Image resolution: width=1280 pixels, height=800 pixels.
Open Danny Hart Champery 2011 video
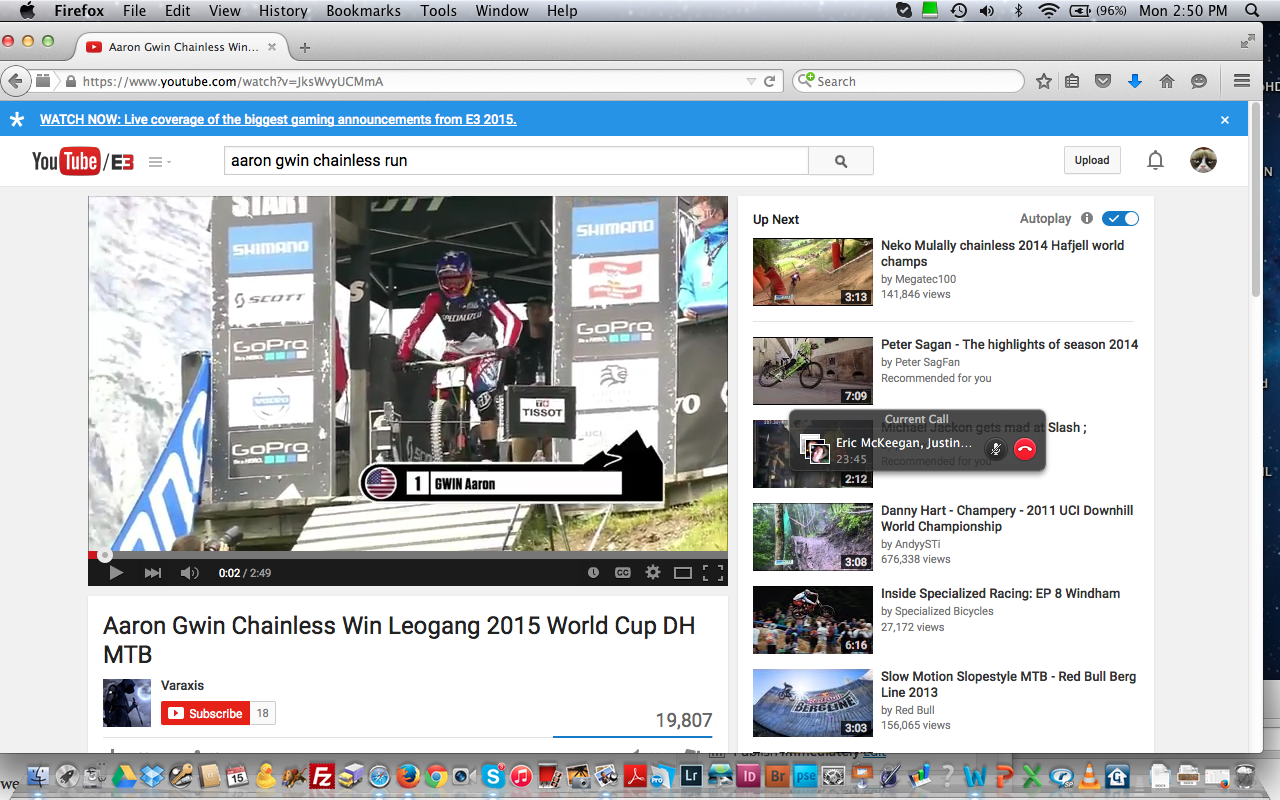tap(1007, 518)
